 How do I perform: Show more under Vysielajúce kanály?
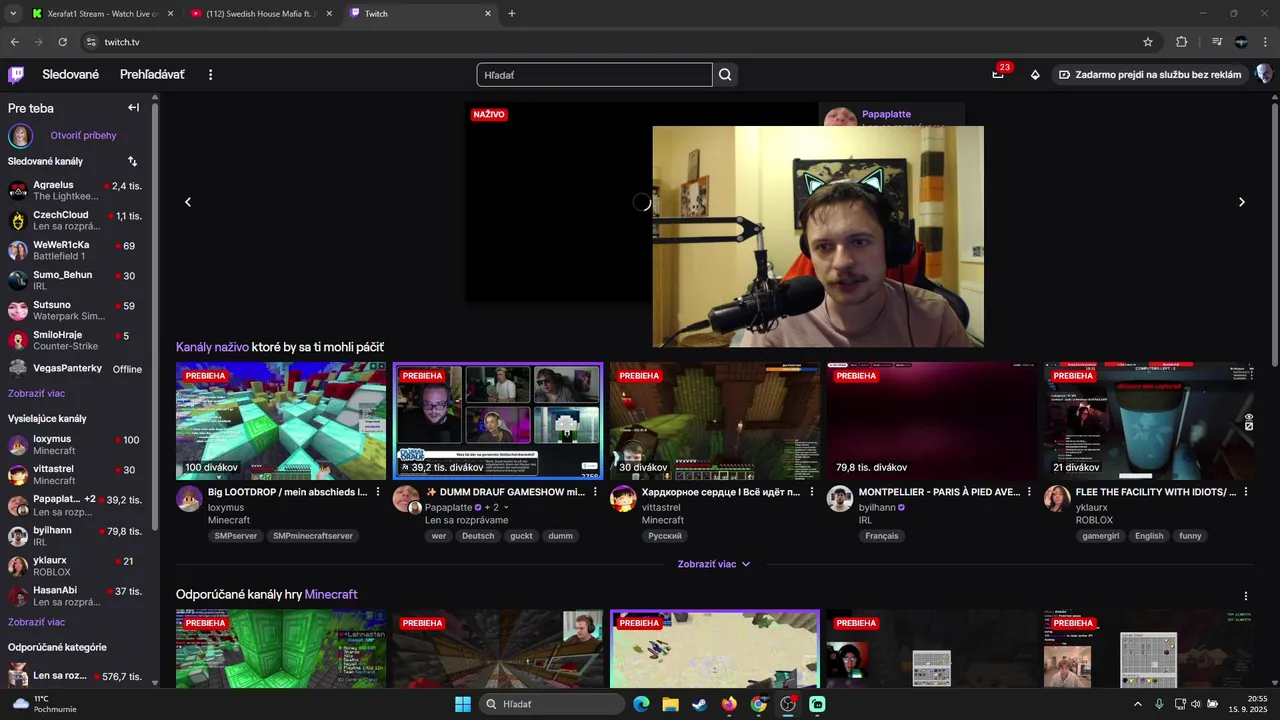pos(37,622)
